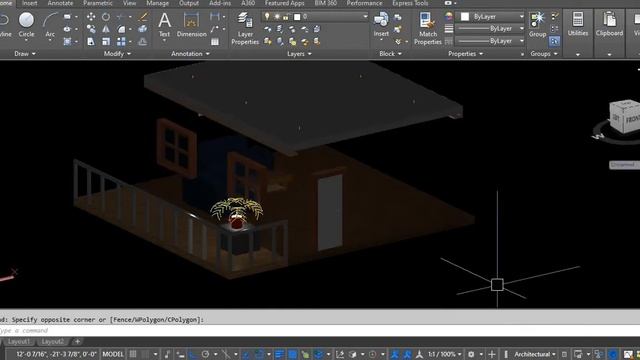Go to the Output ribbon tab
Screen dimensions: 640x360
point(189,3)
